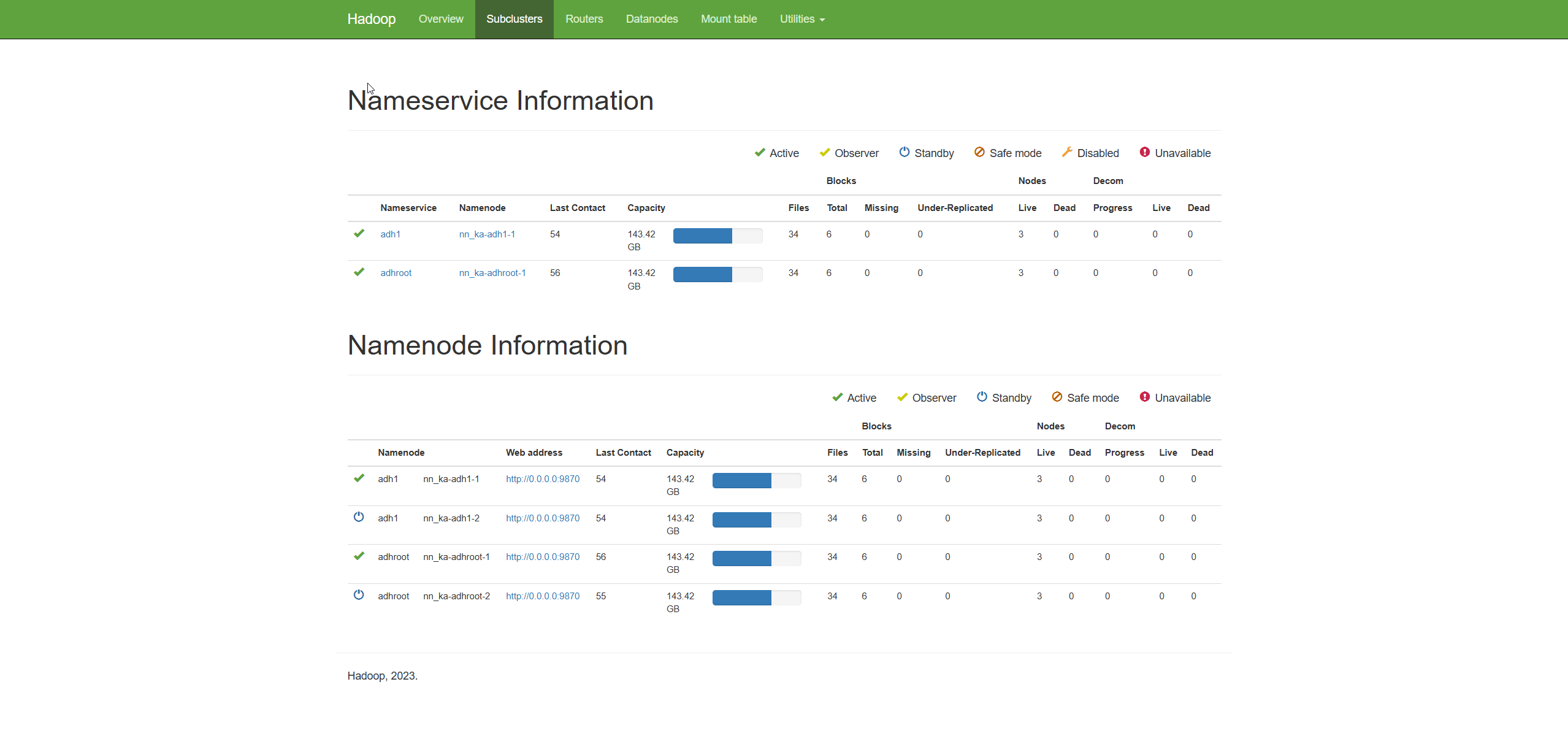Click the standby icon next to nn_ka-adh1-2
Viewport: 1568px width, 752px height.
(x=359, y=517)
